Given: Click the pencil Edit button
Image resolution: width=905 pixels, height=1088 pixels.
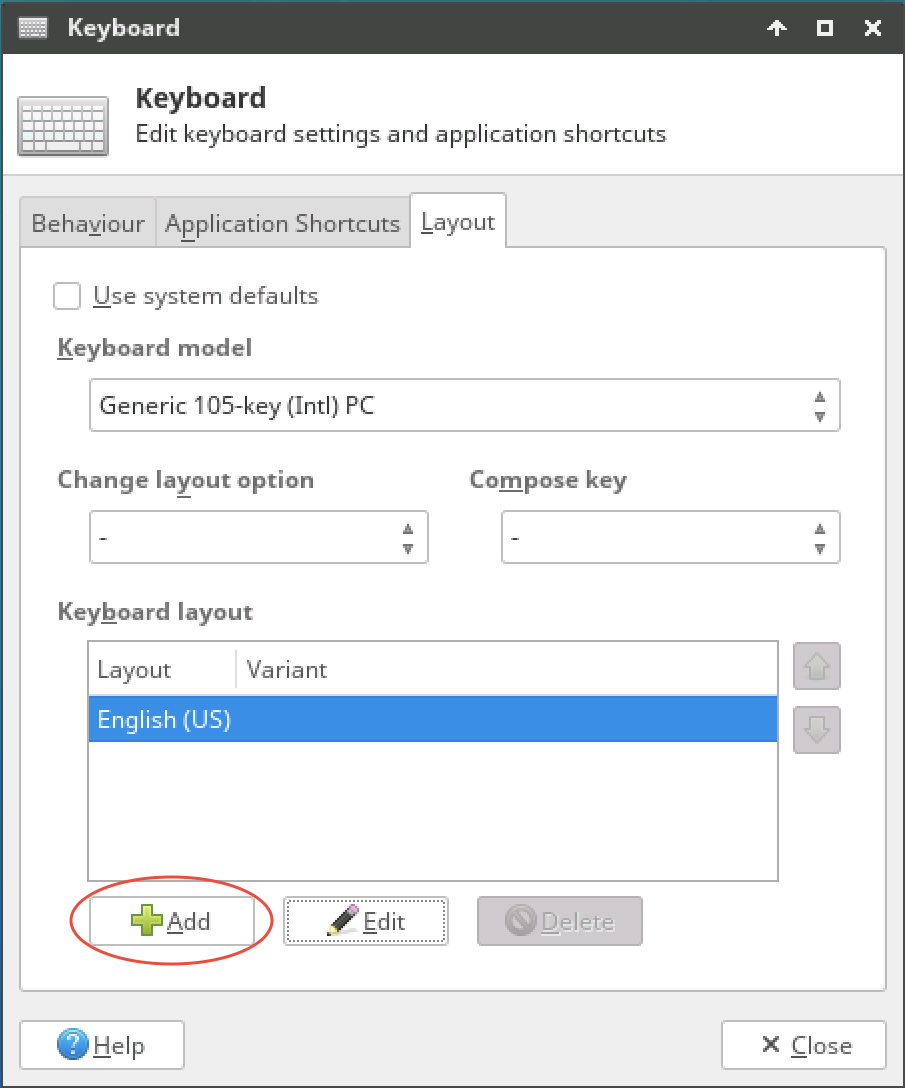Looking at the screenshot, I should [x=366, y=921].
